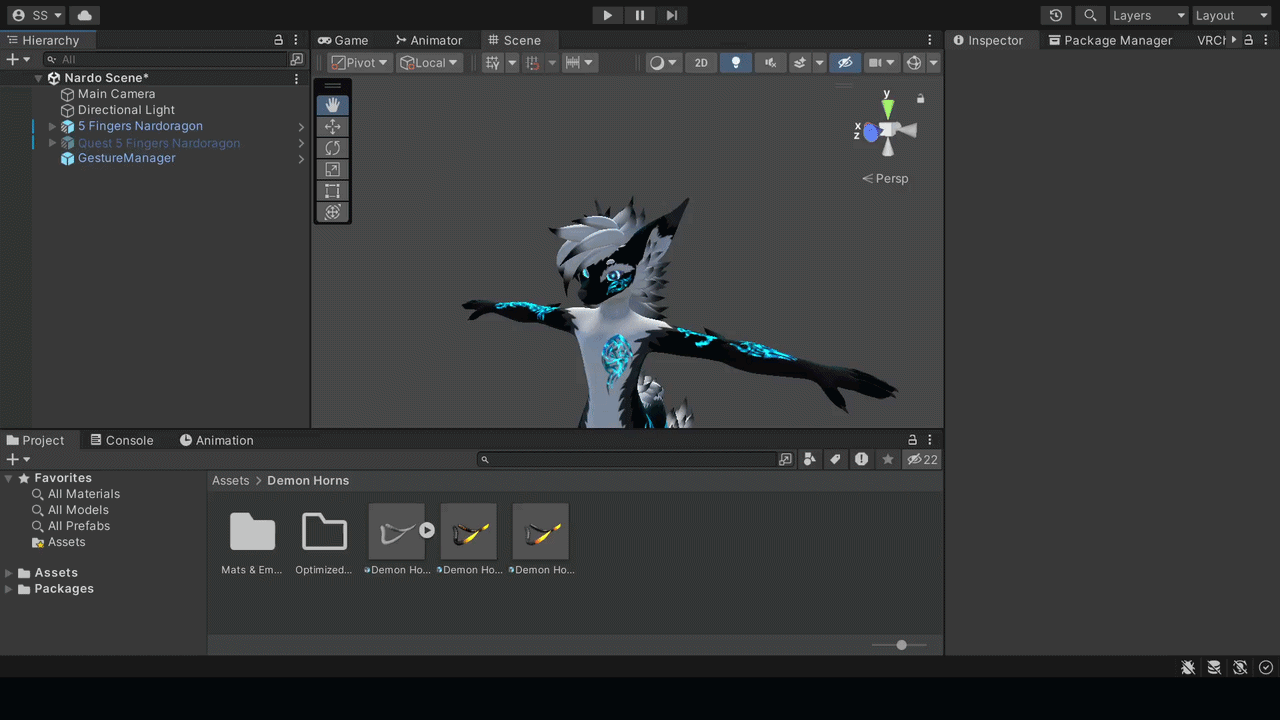Click the status bar checkmark activity icon

(x=1266, y=667)
